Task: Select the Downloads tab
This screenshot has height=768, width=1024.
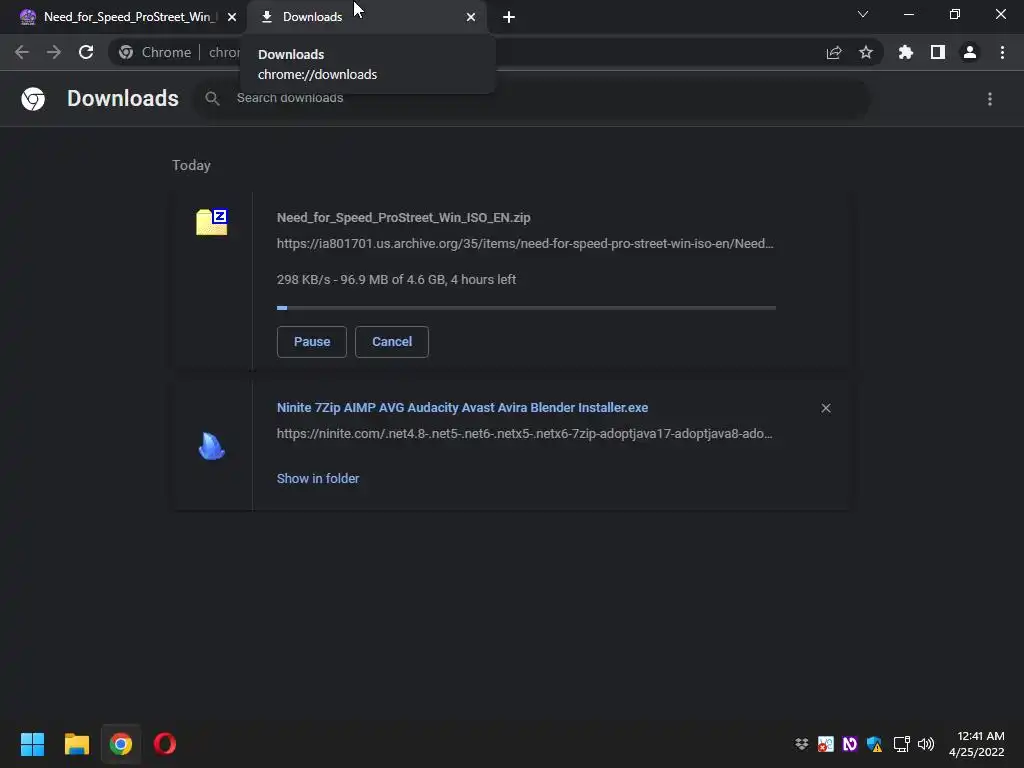Action: click(367, 17)
